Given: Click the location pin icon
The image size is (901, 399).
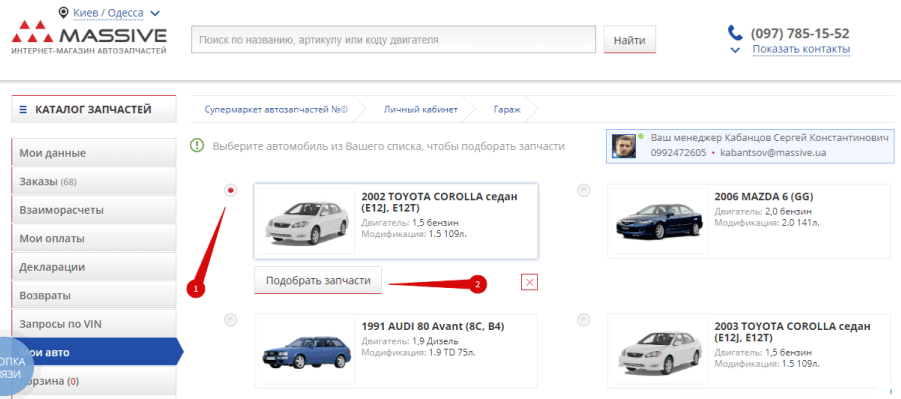Looking at the screenshot, I should click(64, 13).
